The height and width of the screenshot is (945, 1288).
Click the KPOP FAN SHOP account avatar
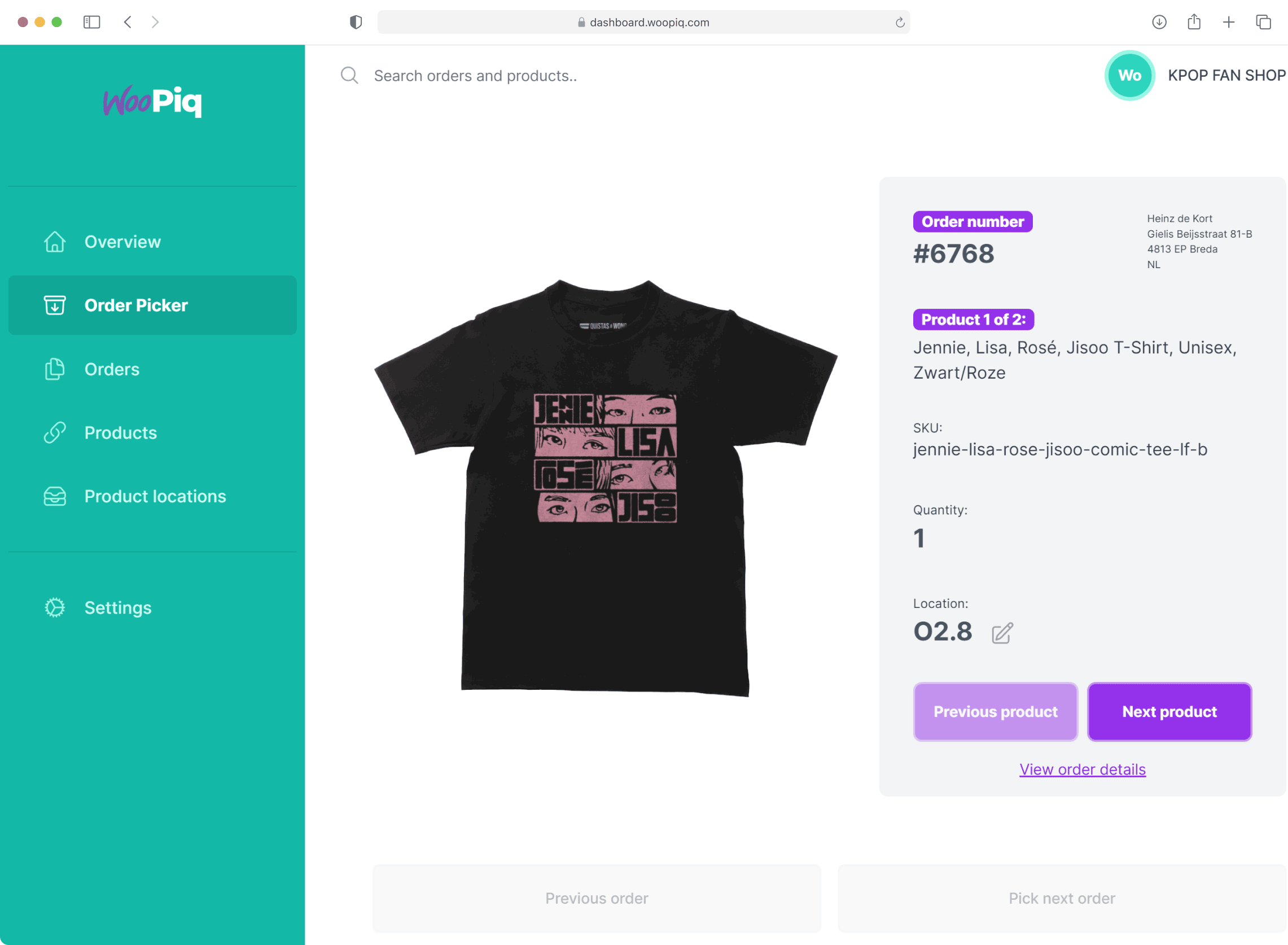pos(1127,75)
